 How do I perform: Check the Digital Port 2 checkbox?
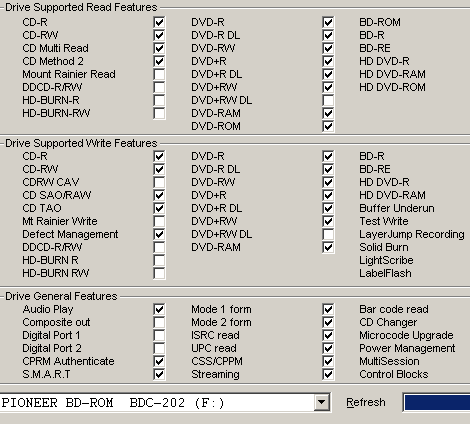tap(159, 348)
